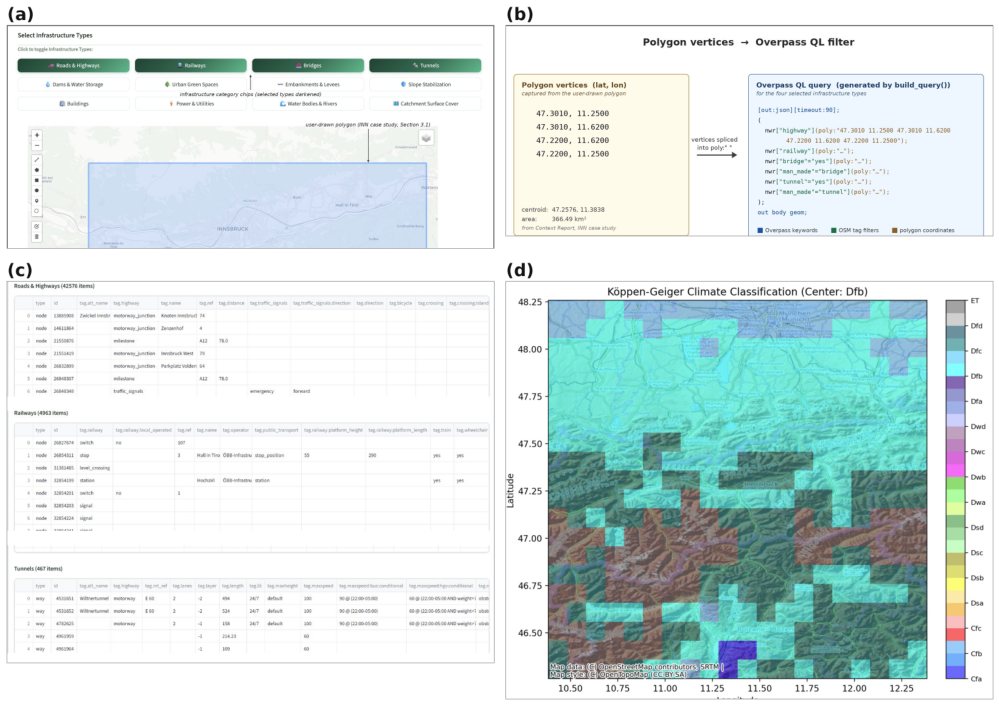Viewport: 999px width, 705px height.
Task: Zoom out on the map
Action: coord(37,145)
